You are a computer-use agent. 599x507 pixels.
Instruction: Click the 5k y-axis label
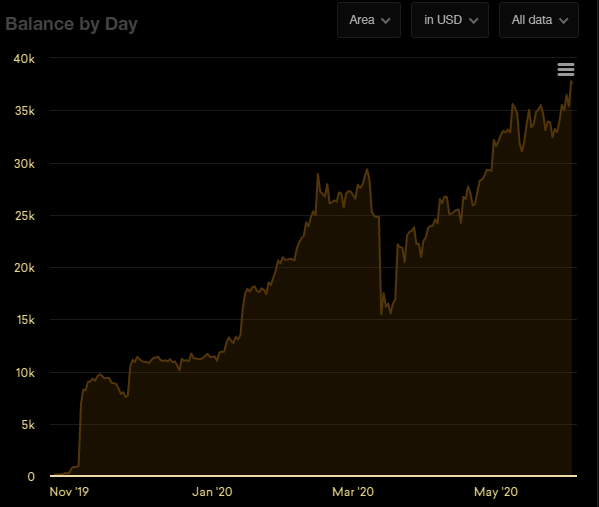pyautogui.click(x=28, y=424)
